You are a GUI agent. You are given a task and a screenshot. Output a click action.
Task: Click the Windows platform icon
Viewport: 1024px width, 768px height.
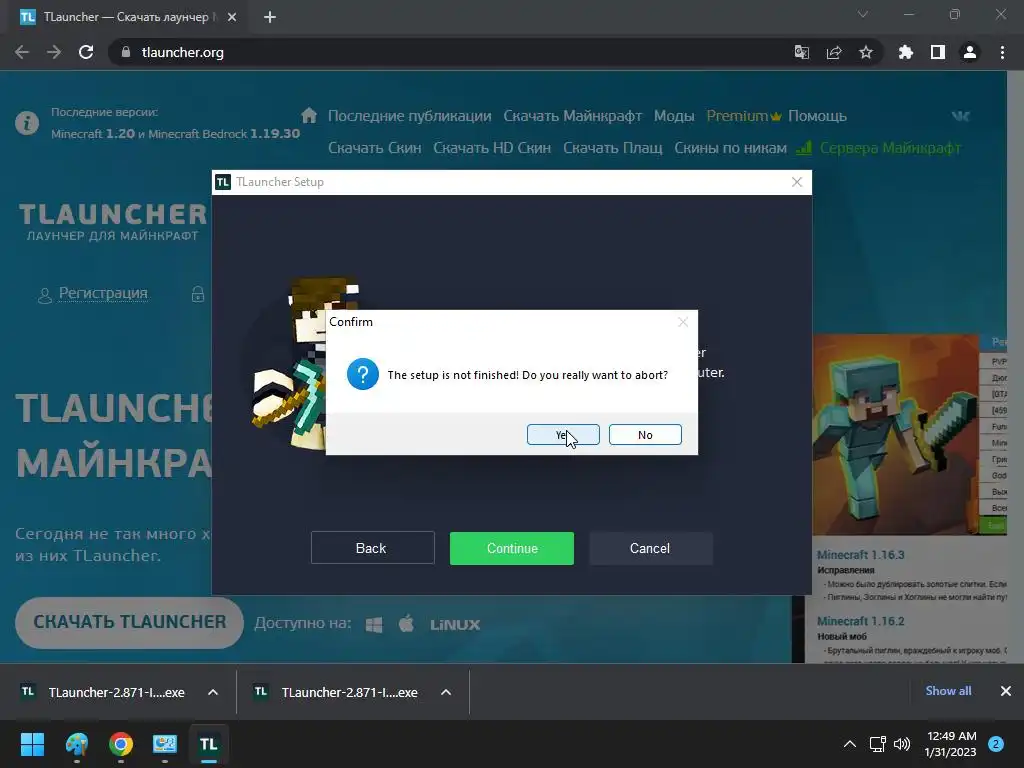coord(374,625)
